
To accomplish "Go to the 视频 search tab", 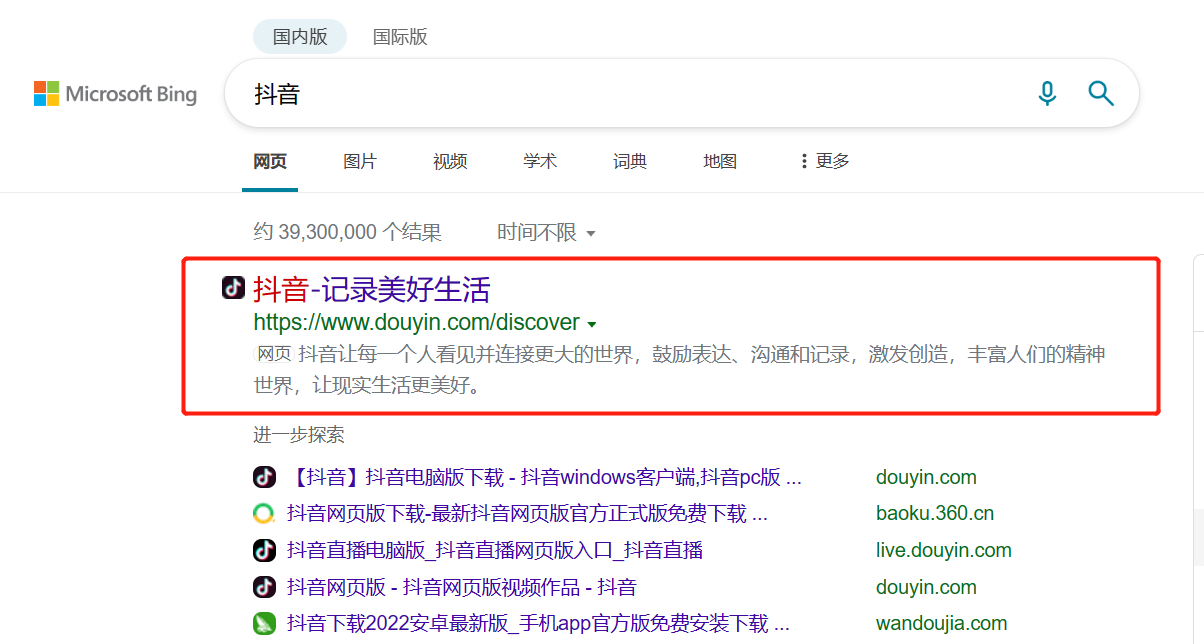I will point(450,161).
